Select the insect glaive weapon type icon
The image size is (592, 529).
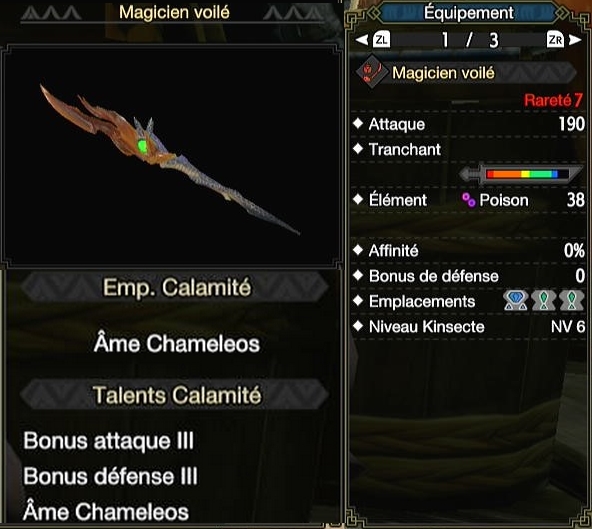click(372, 72)
